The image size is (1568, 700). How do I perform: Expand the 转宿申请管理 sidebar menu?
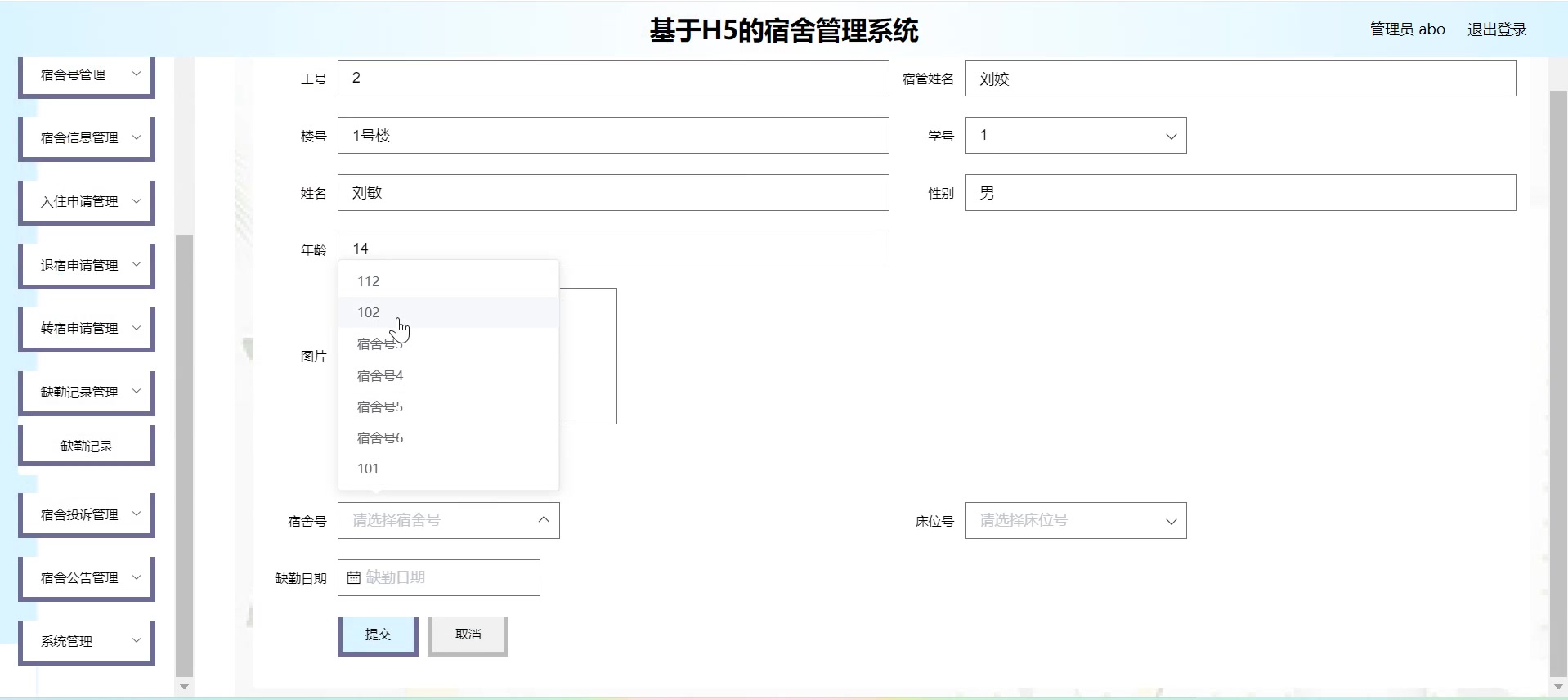(x=87, y=329)
